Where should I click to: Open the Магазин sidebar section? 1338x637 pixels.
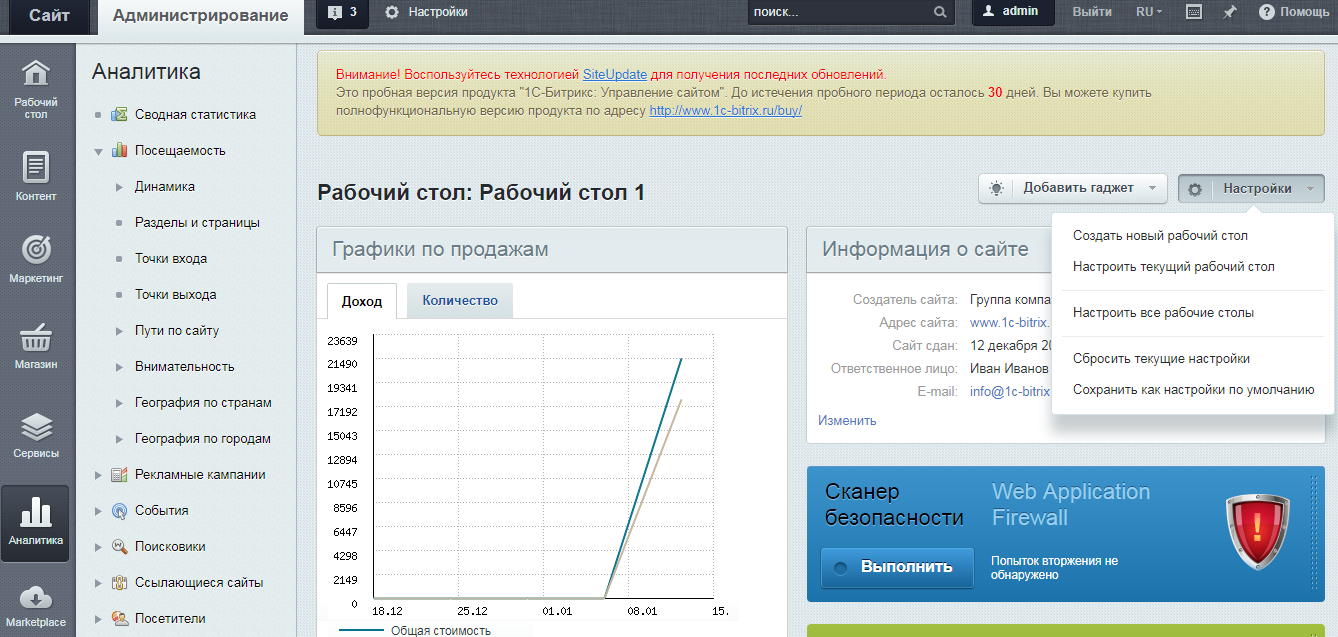coord(36,345)
